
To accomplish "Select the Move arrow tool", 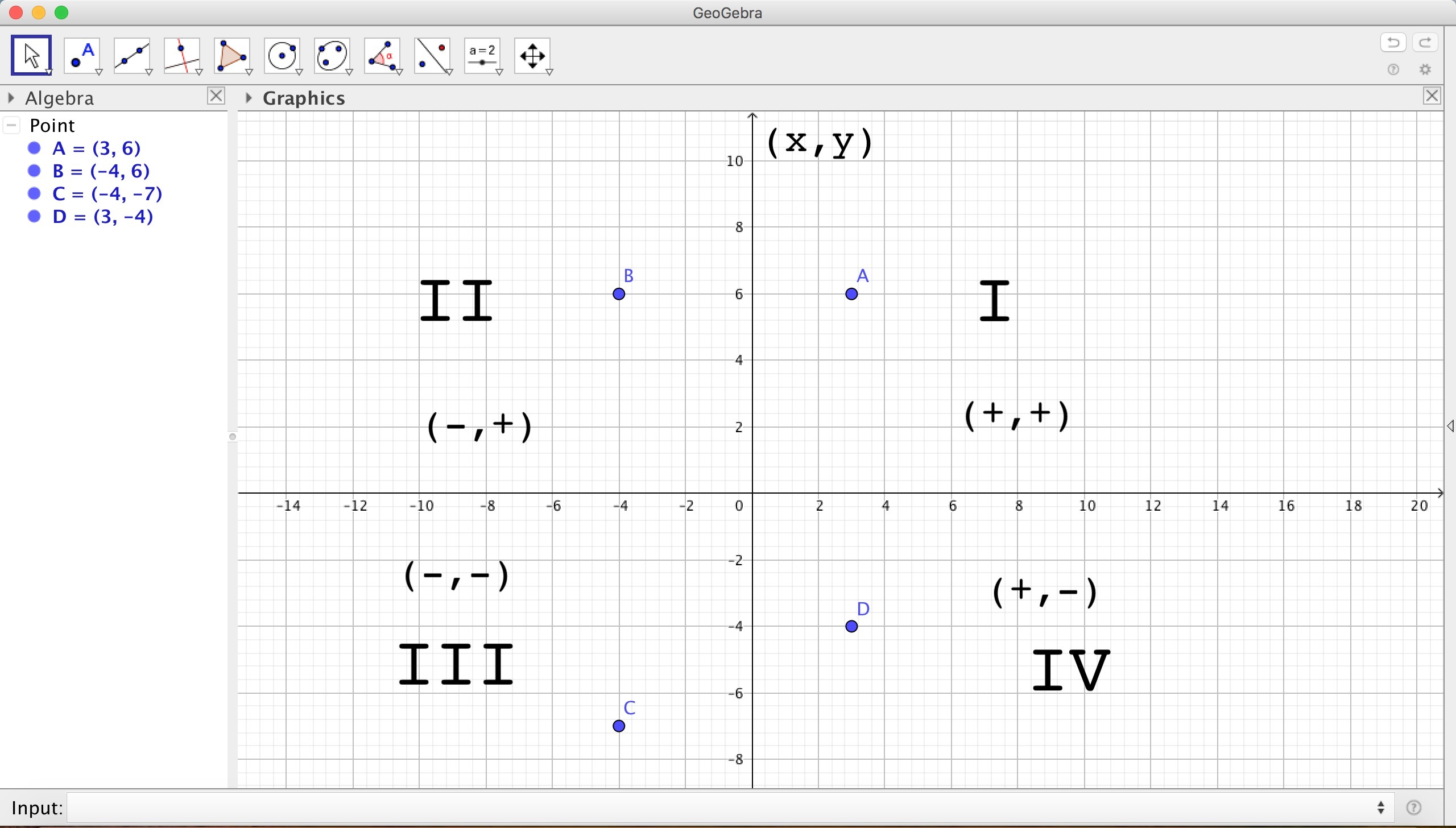I will [31, 56].
